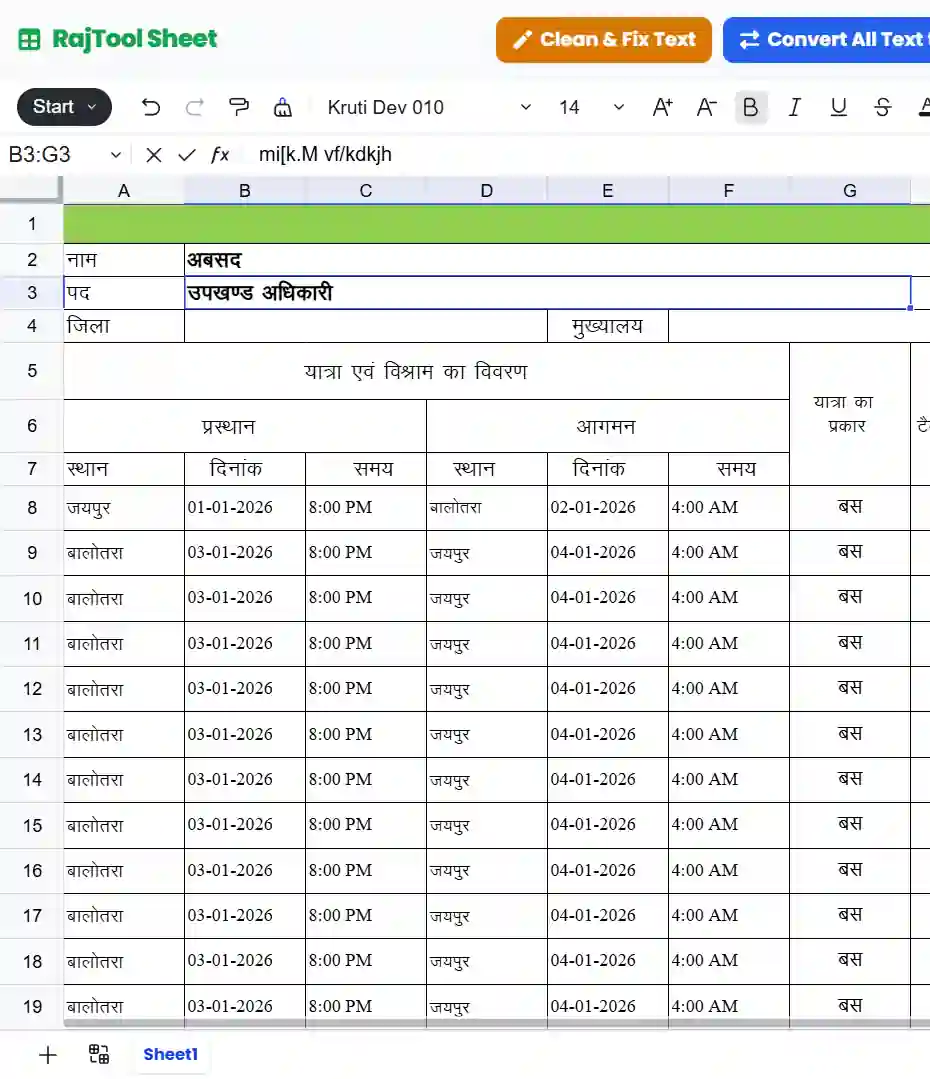
Task: Toggle underline formatting
Action: click(837, 107)
